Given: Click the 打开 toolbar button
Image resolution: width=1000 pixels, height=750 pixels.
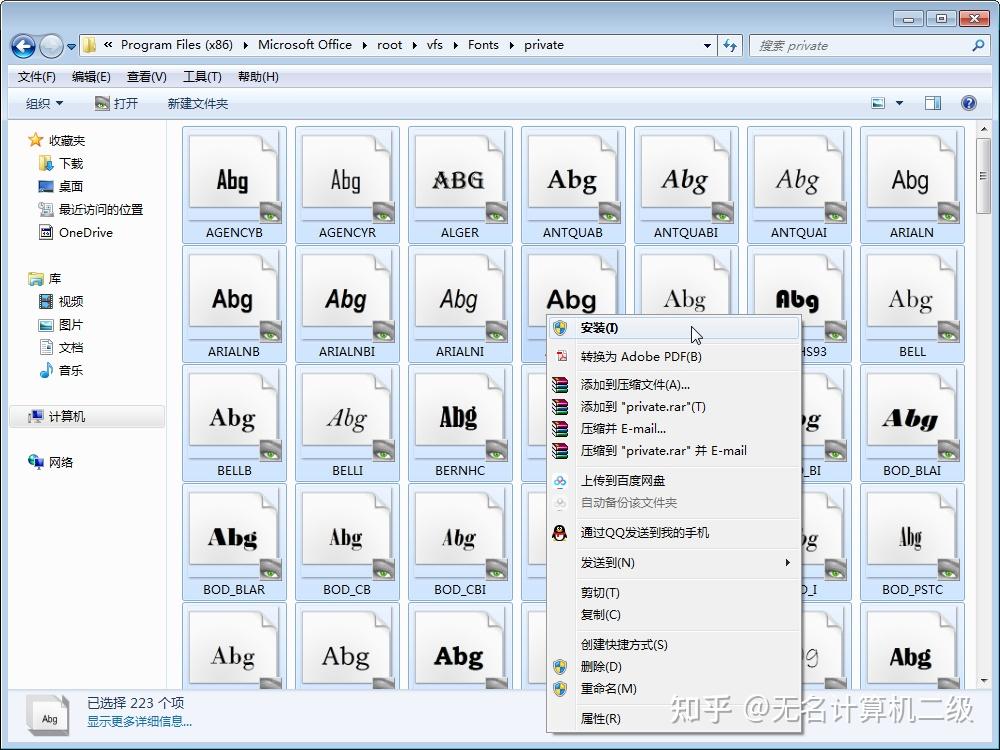Looking at the screenshot, I should pyautogui.click(x=116, y=103).
